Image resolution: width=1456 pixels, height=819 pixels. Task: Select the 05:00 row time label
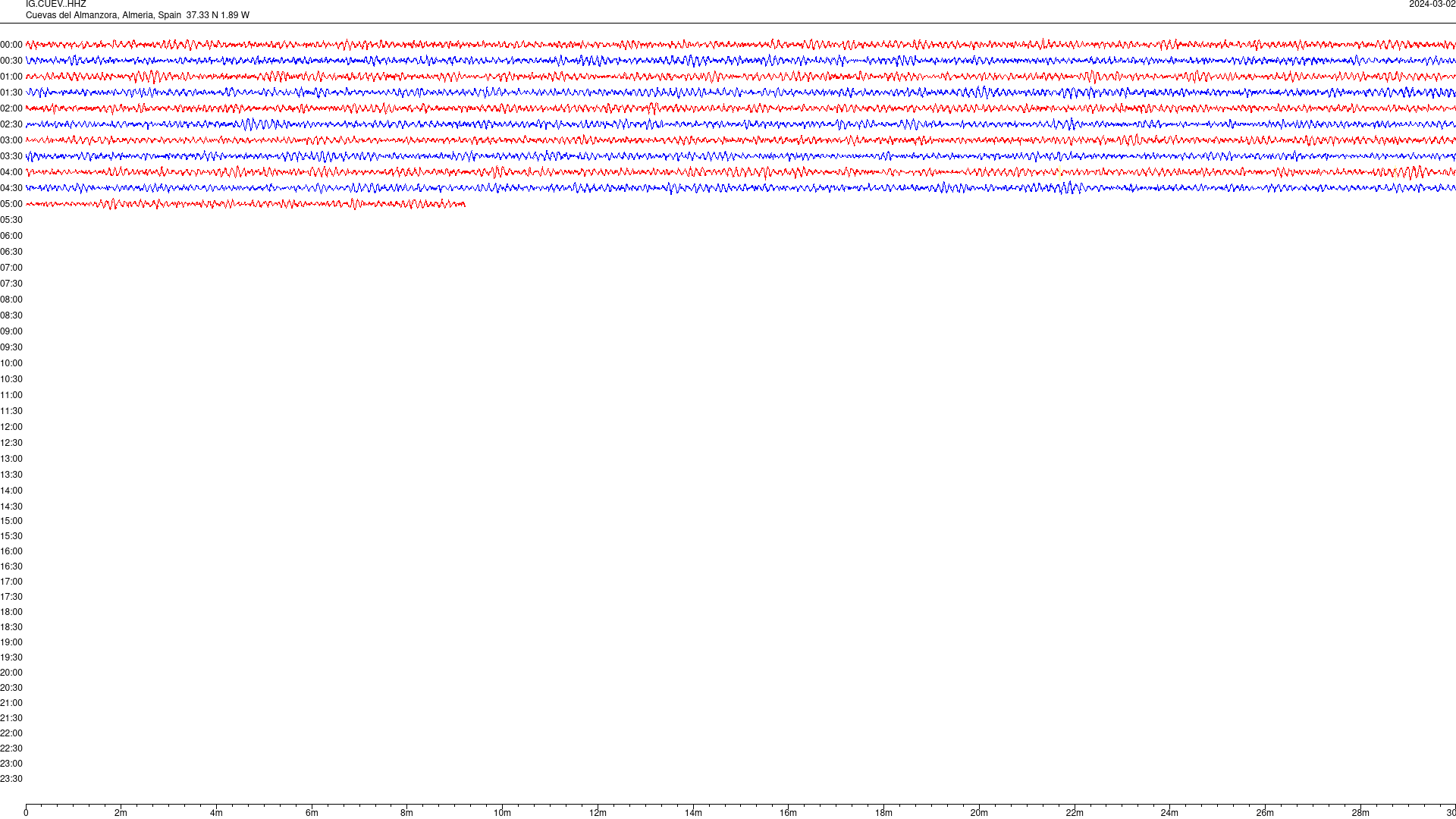(x=11, y=204)
